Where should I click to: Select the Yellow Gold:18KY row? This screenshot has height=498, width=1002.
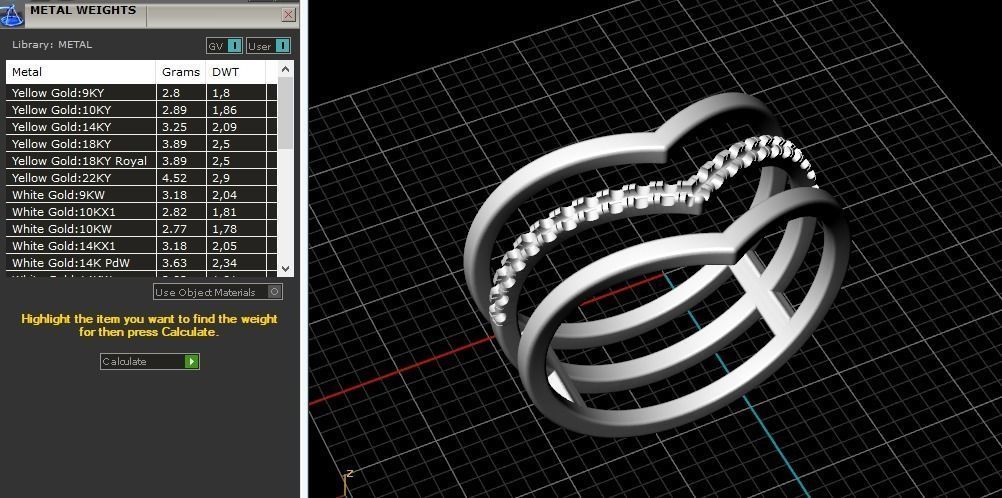[x=142, y=144]
